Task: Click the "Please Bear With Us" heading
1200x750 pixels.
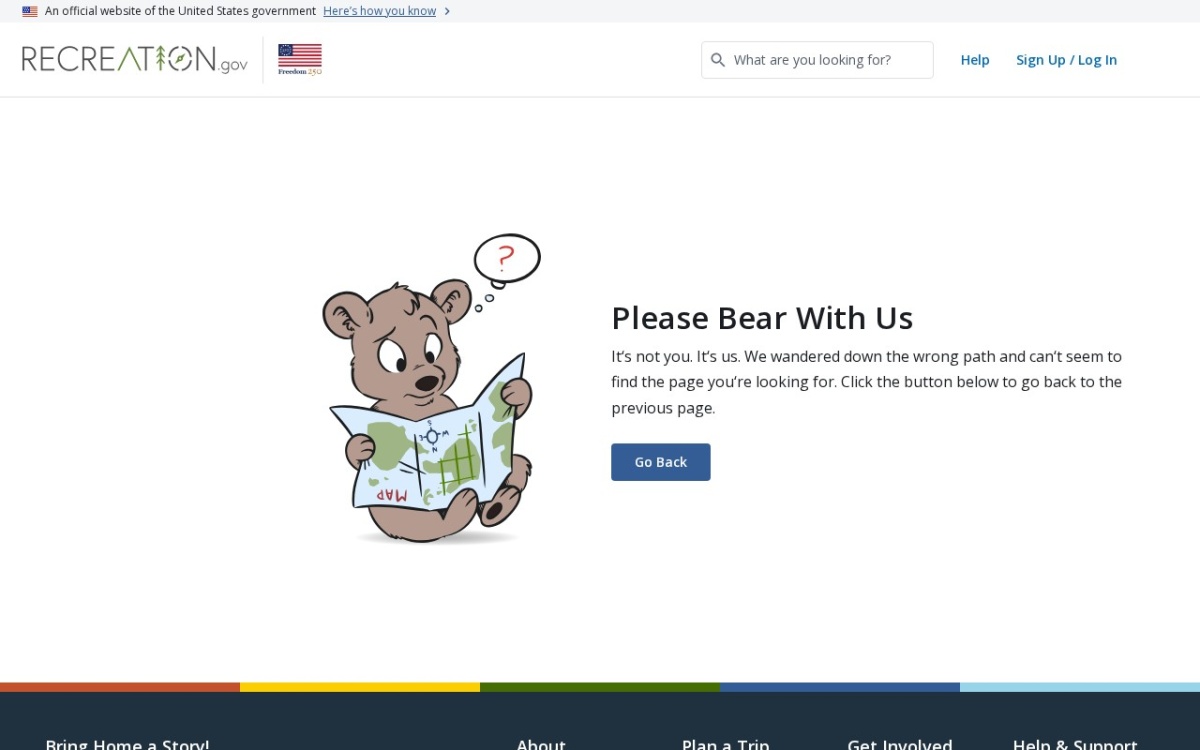Action: [762, 318]
